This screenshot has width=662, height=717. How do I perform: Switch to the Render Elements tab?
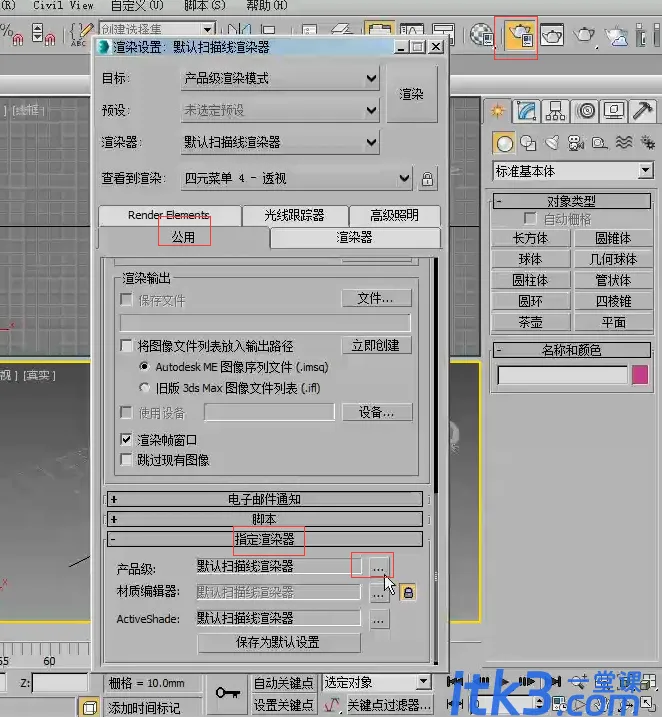point(169,215)
